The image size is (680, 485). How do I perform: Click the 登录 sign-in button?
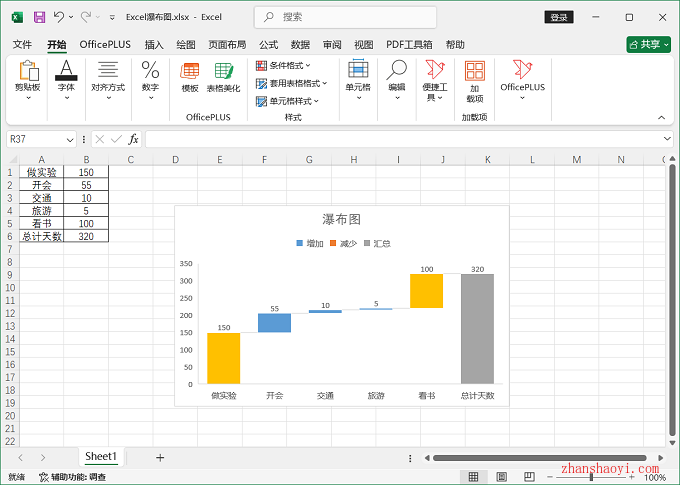tap(559, 17)
